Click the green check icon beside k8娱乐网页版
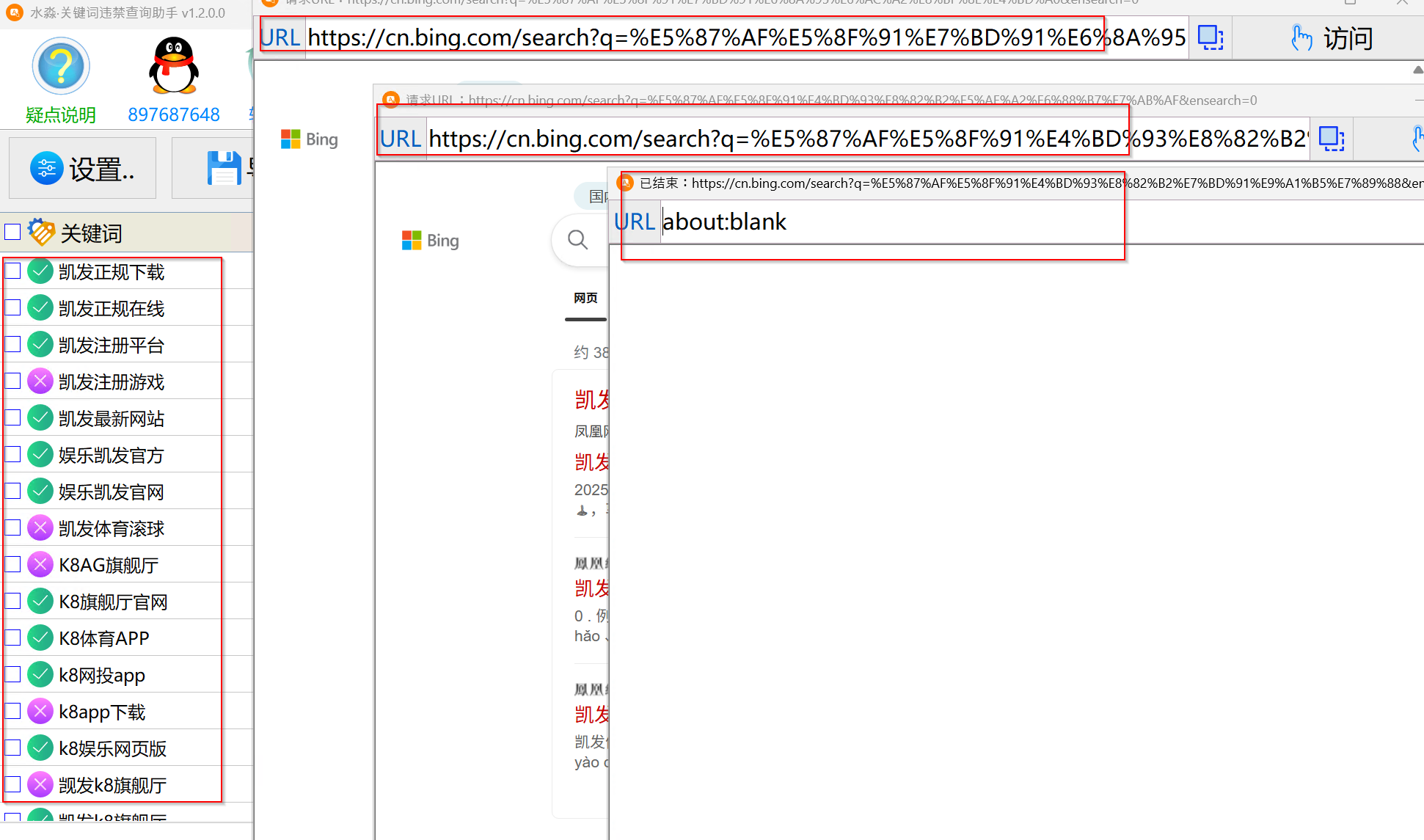Image resolution: width=1424 pixels, height=840 pixels. [x=40, y=748]
